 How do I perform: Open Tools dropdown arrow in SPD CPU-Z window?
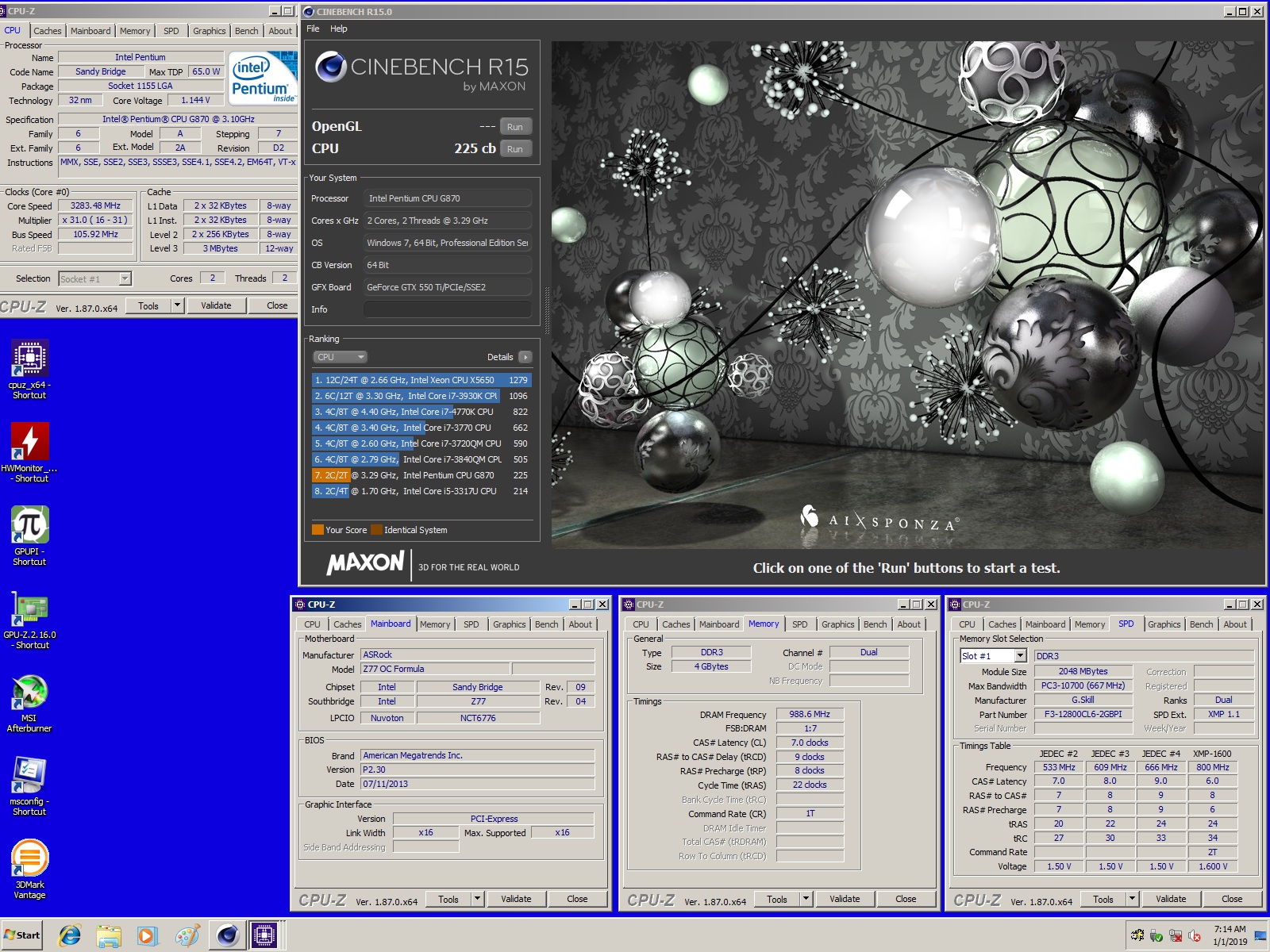coord(1133,899)
